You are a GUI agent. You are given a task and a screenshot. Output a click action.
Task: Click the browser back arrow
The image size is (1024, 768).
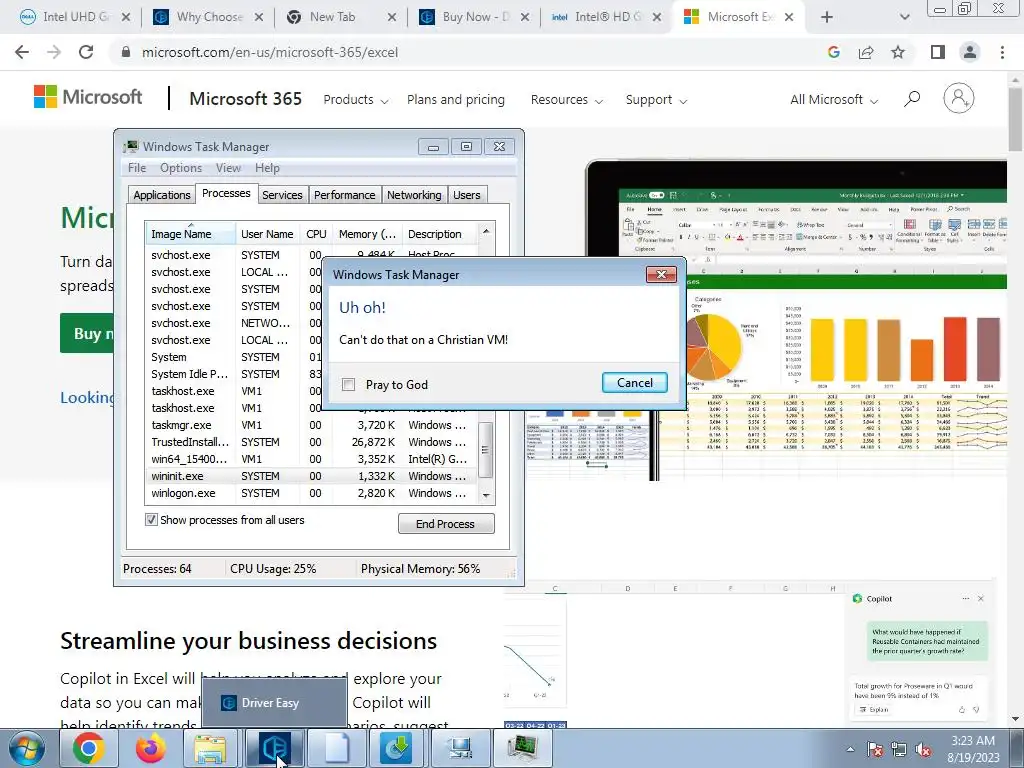tap(22, 52)
